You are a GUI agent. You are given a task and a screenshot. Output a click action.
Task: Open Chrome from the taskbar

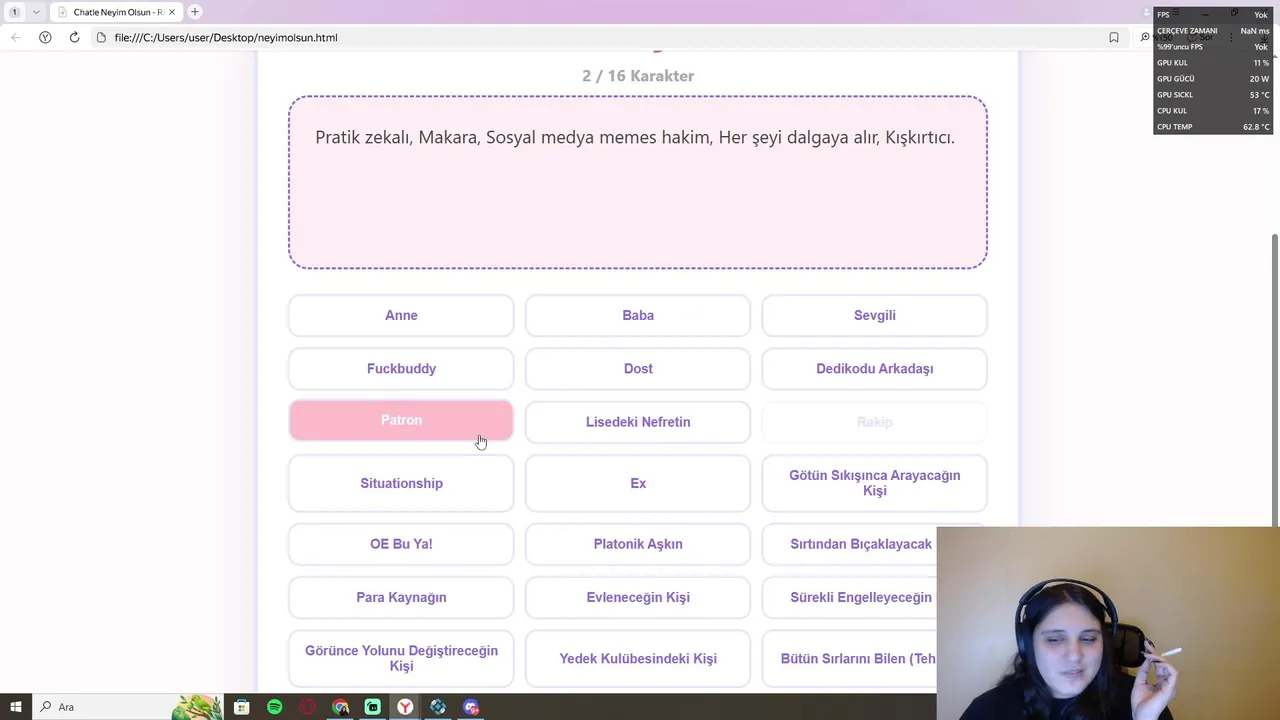340,707
